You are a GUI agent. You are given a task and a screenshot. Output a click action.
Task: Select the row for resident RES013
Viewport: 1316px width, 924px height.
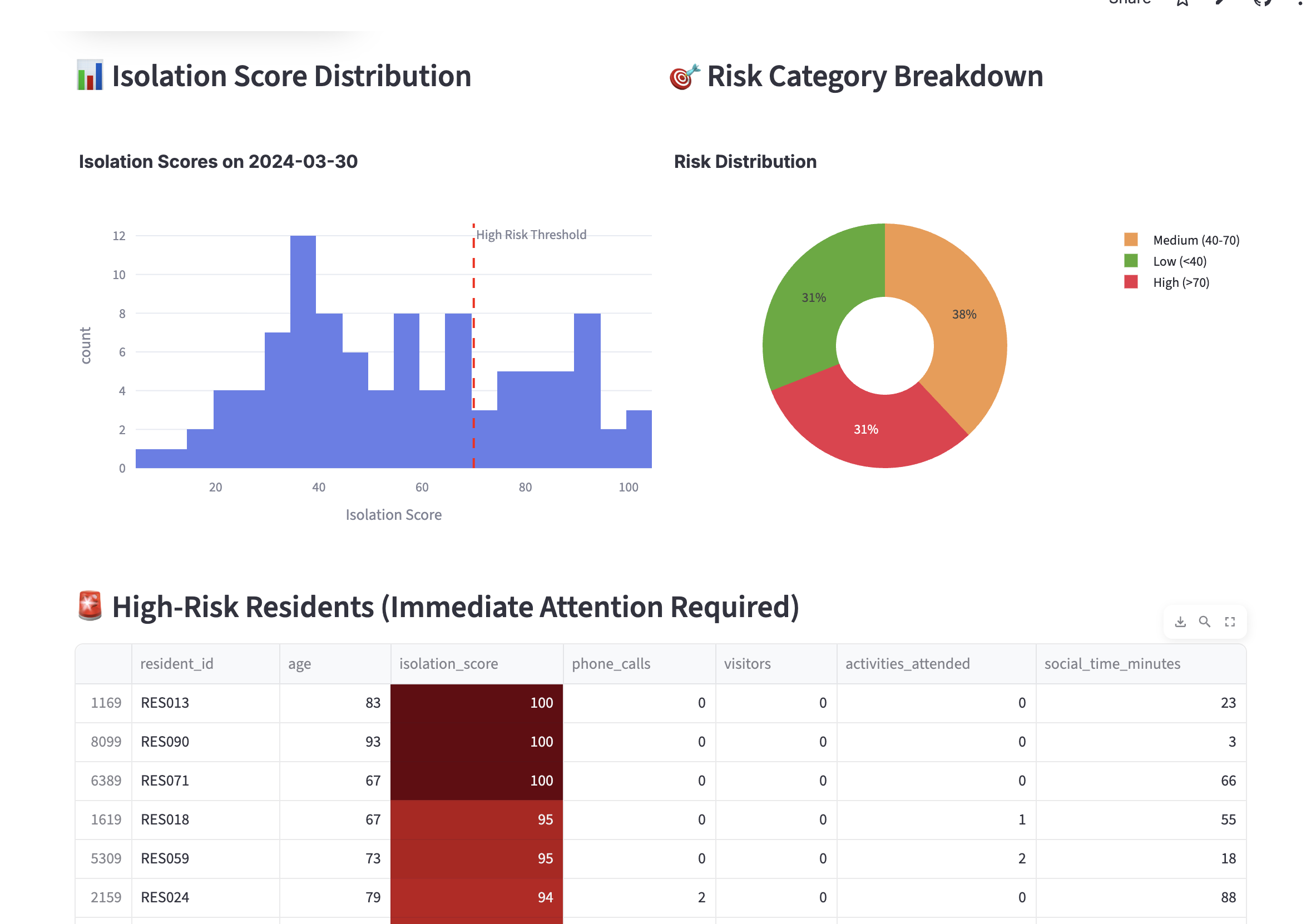click(165, 703)
